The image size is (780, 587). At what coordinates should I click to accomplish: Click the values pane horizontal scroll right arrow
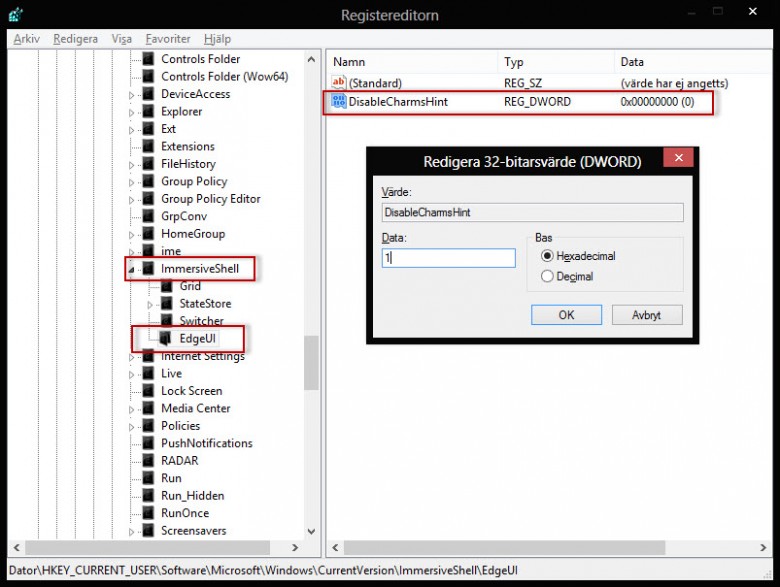click(764, 548)
